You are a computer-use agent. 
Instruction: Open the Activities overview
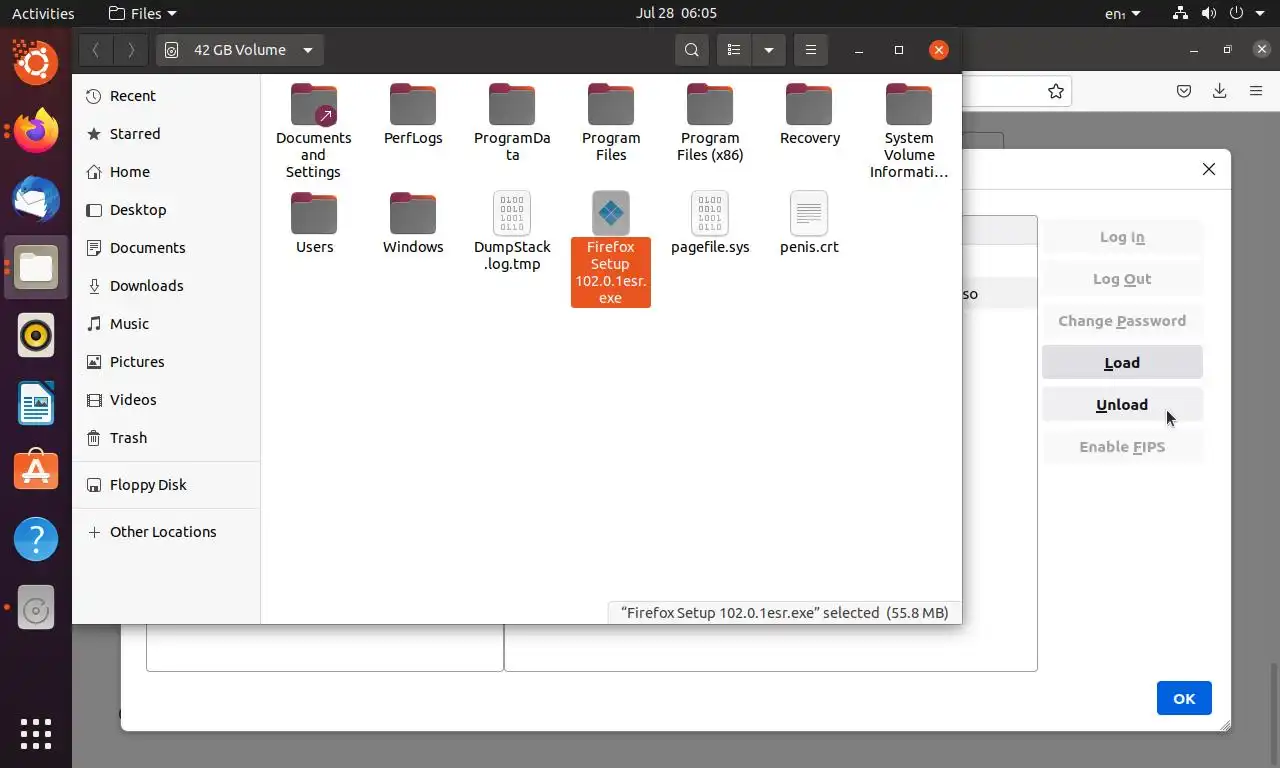pyautogui.click(x=43, y=13)
